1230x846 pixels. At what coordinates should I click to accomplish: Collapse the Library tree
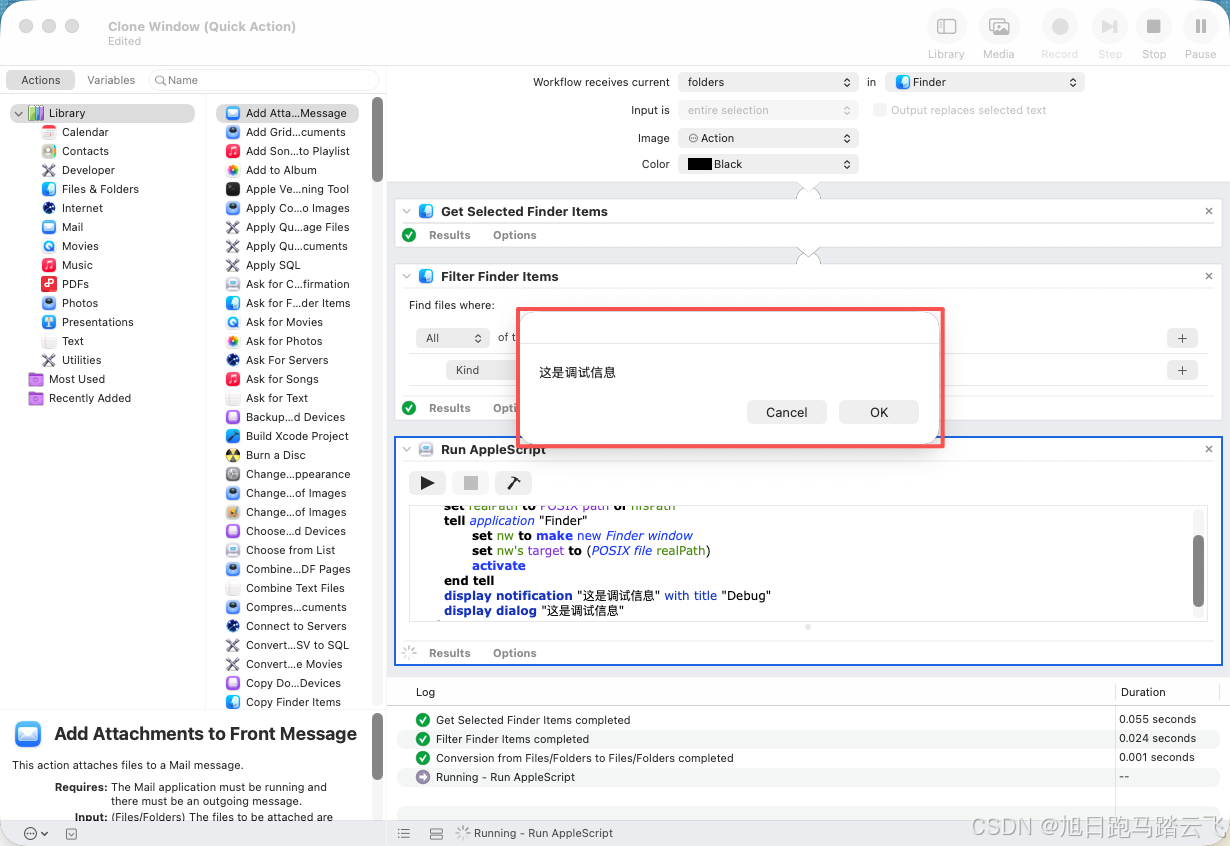point(18,113)
